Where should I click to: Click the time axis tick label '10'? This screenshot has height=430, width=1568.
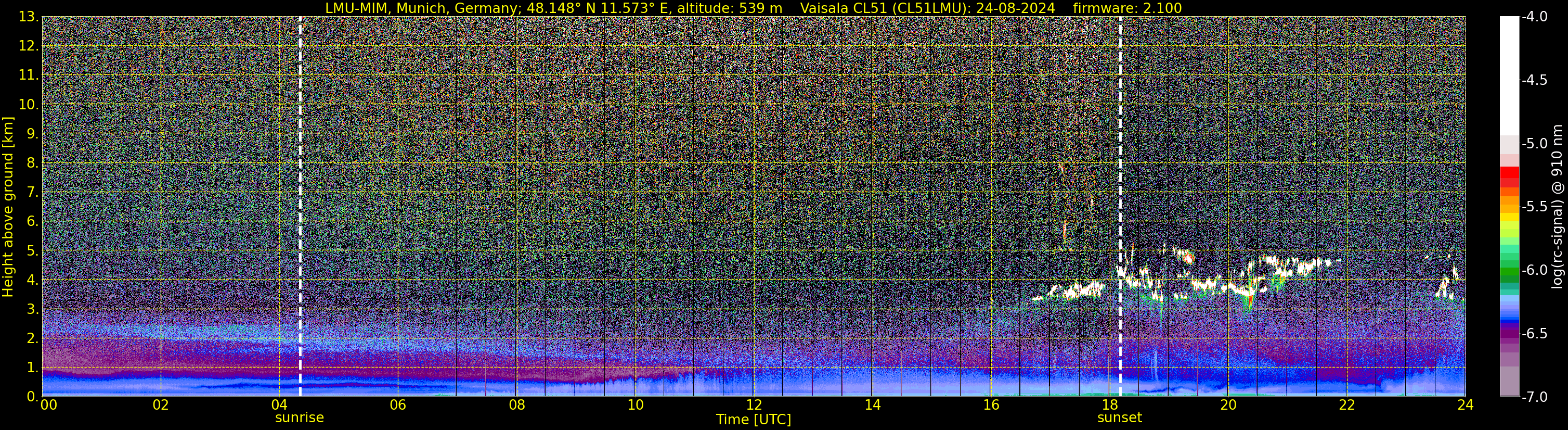click(x=635, y=405)
